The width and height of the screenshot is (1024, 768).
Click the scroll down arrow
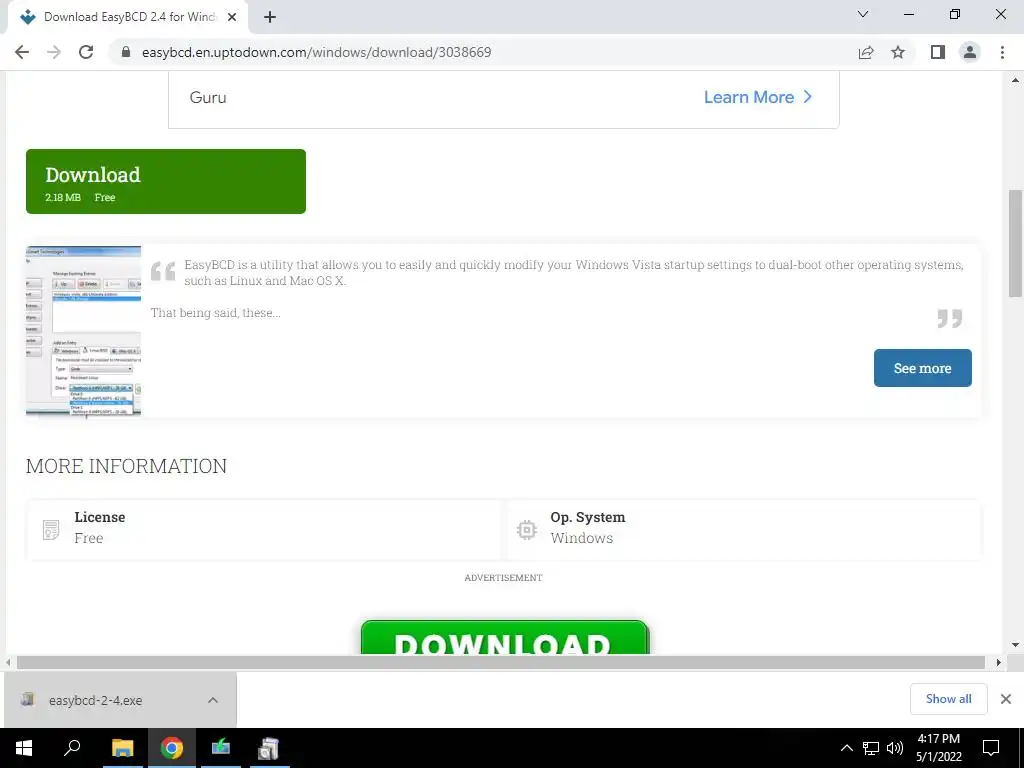coord(1016,645)
